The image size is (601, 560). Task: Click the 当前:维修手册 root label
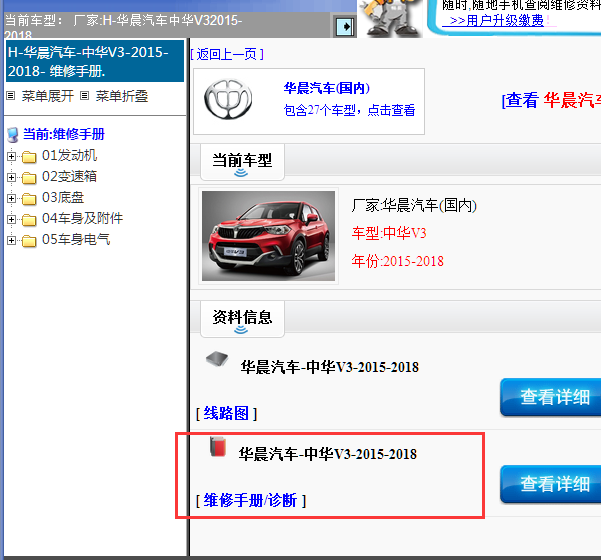(64, 135)
